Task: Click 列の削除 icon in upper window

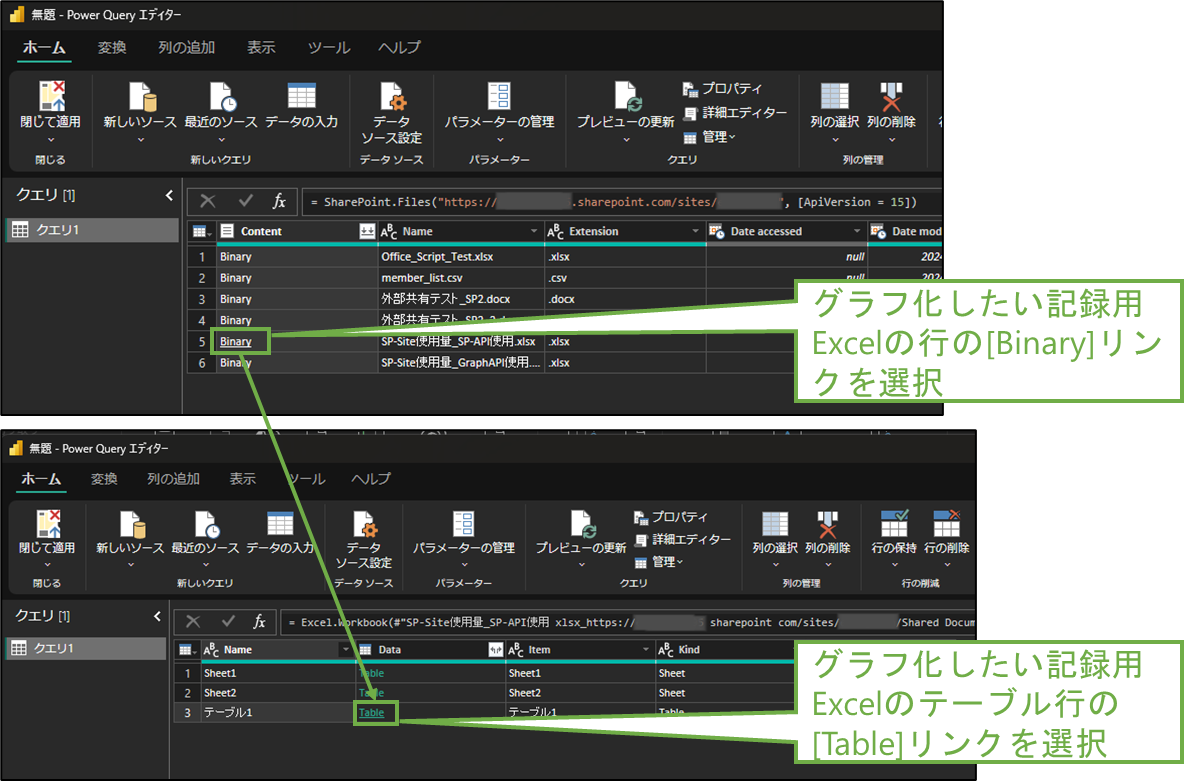Action: 892,97
